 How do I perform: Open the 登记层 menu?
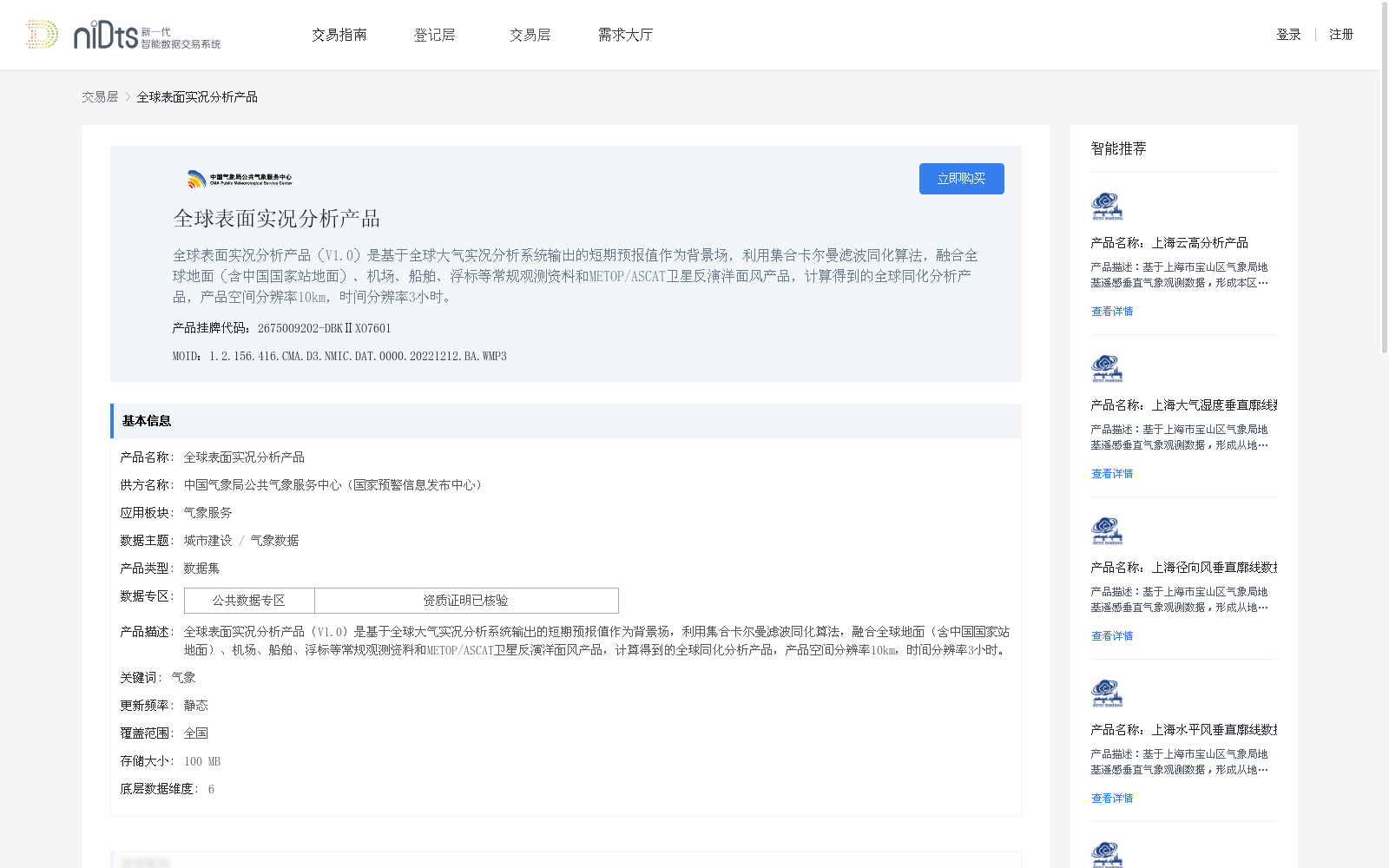(435, 35)
